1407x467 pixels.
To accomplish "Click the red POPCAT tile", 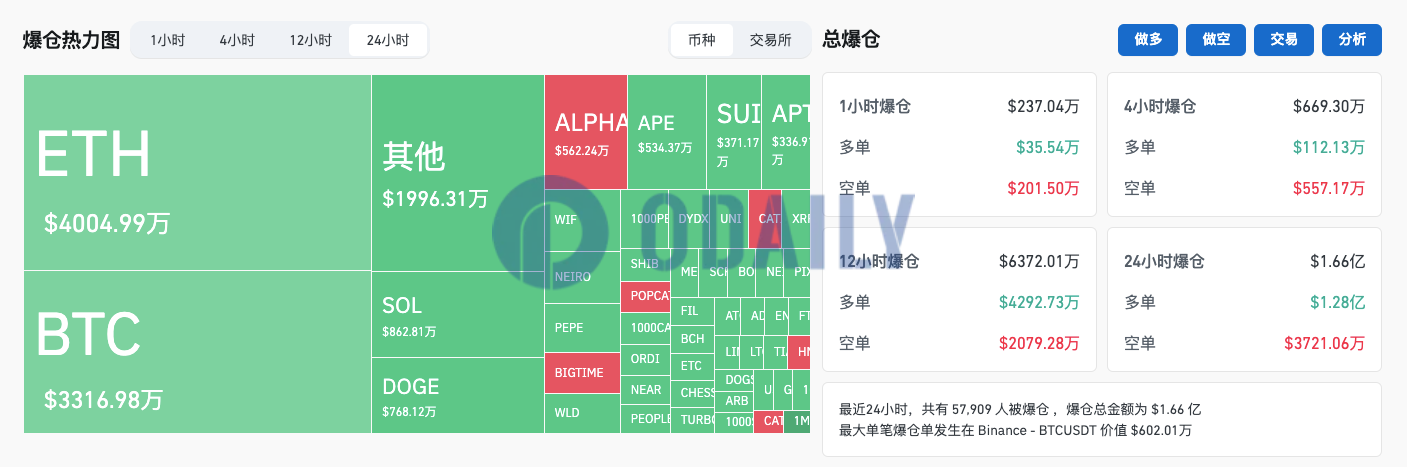I will pos(645,297).
